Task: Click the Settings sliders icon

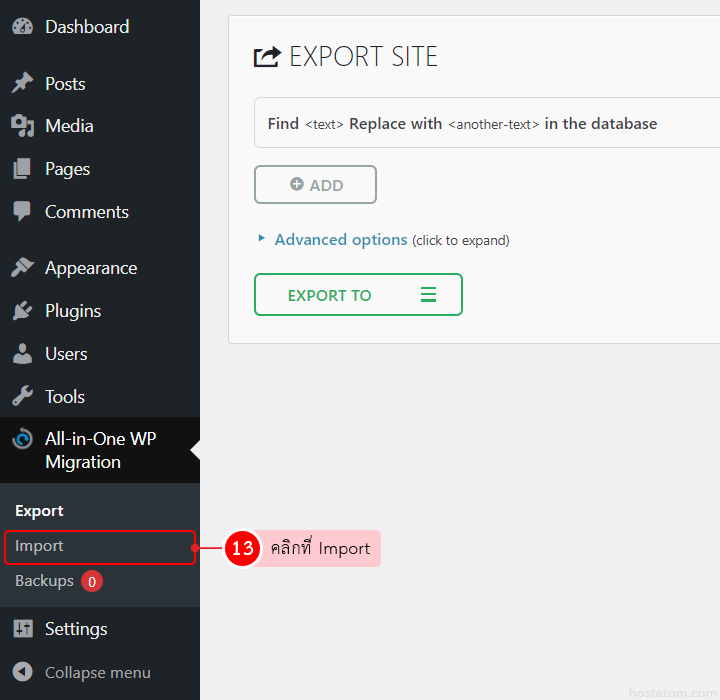Action: 22,629
